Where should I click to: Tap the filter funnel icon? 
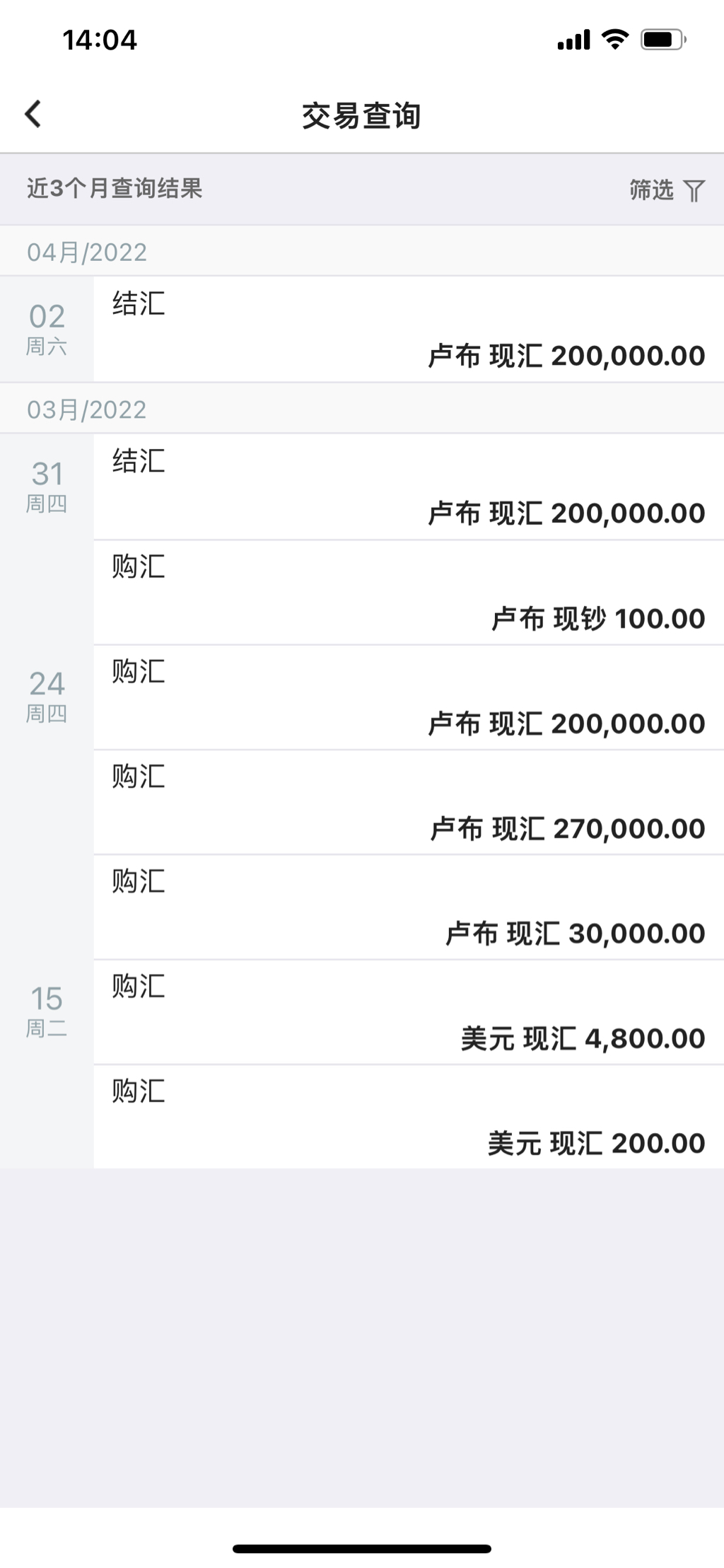click(694, 190)
